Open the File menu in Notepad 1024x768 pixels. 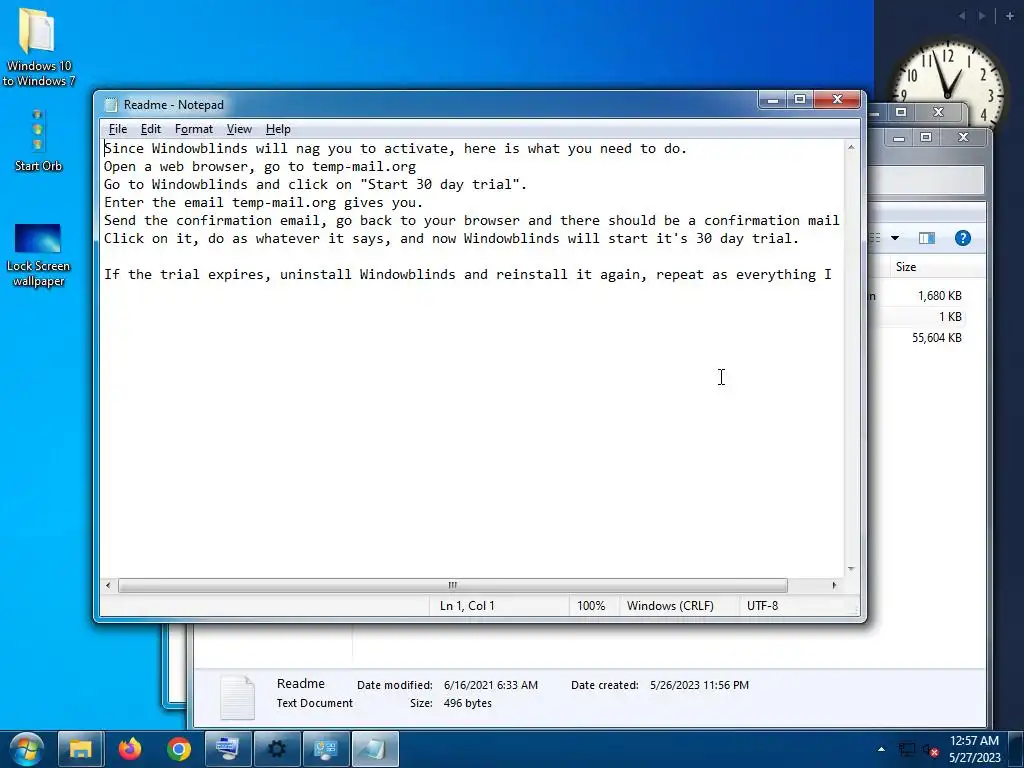click(118, 129)
